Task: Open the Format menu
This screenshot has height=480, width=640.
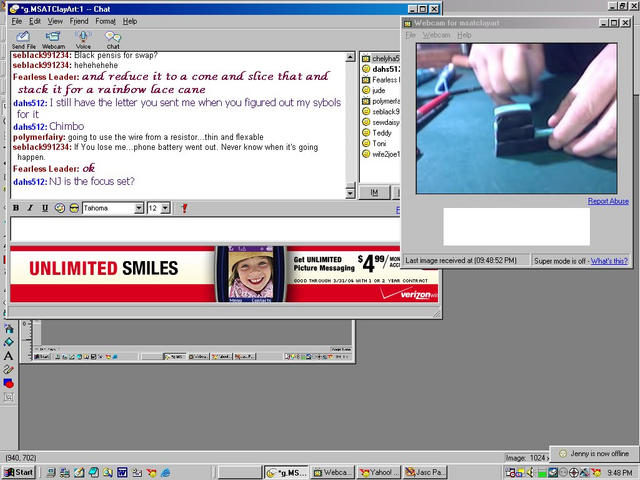Action: [x=105, y=21]
